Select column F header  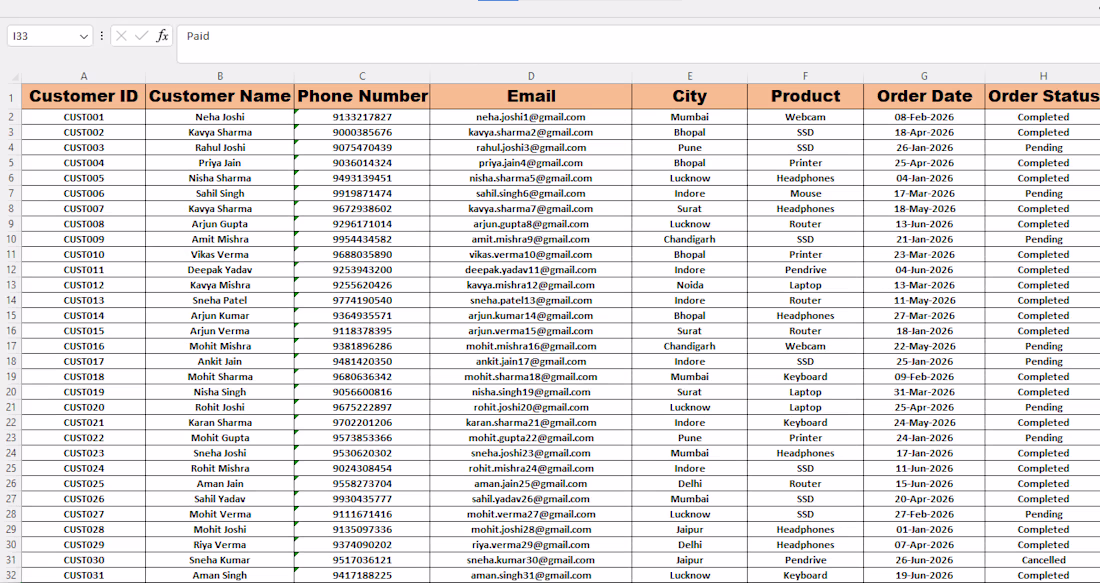click(805, 76)
